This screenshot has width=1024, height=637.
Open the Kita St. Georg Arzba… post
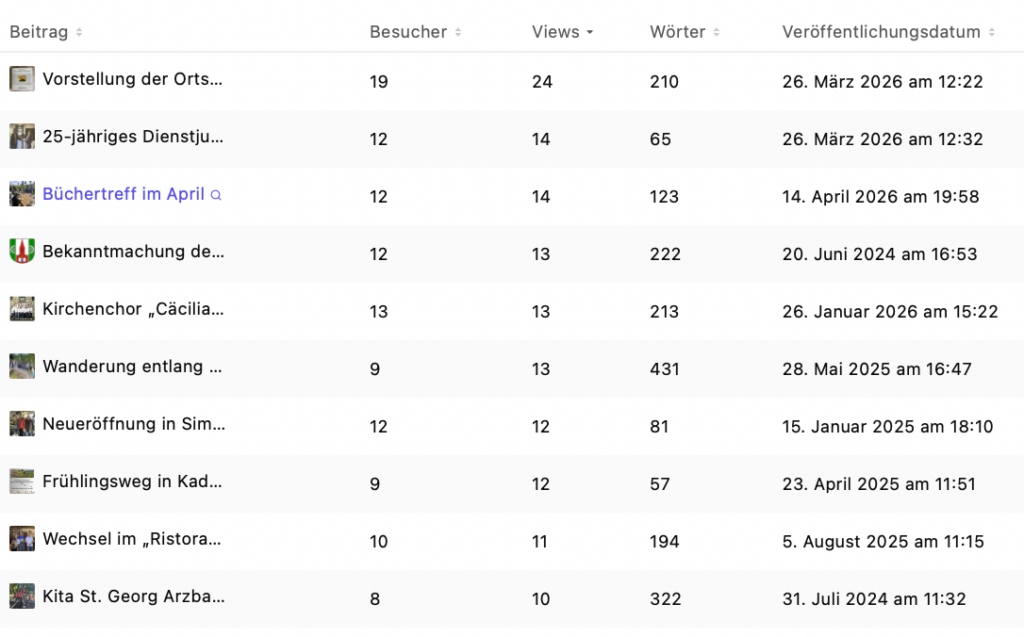pos(133,597)
